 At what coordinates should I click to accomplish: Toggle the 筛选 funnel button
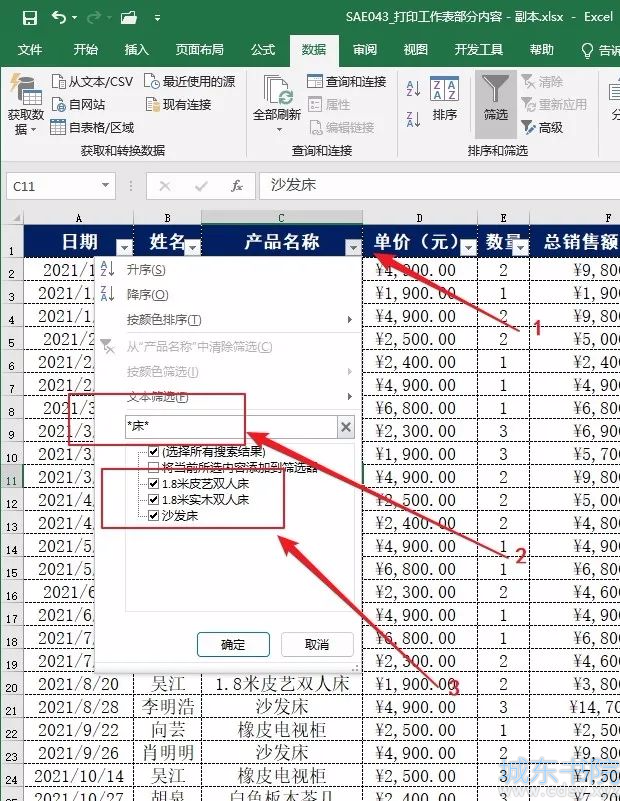[495, 104]
